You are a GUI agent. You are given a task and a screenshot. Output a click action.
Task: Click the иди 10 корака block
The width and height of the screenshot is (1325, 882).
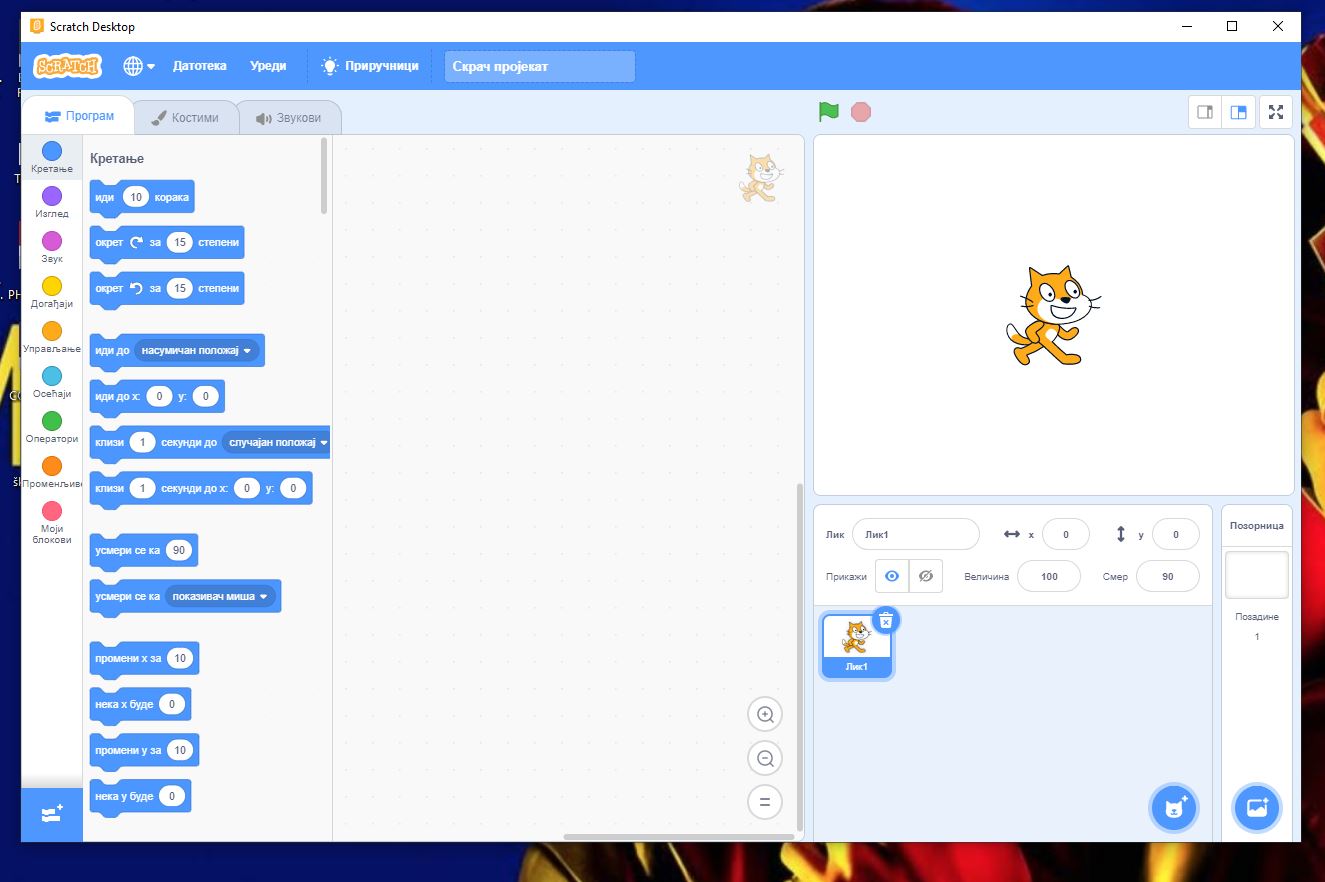(x=141, y=197)
